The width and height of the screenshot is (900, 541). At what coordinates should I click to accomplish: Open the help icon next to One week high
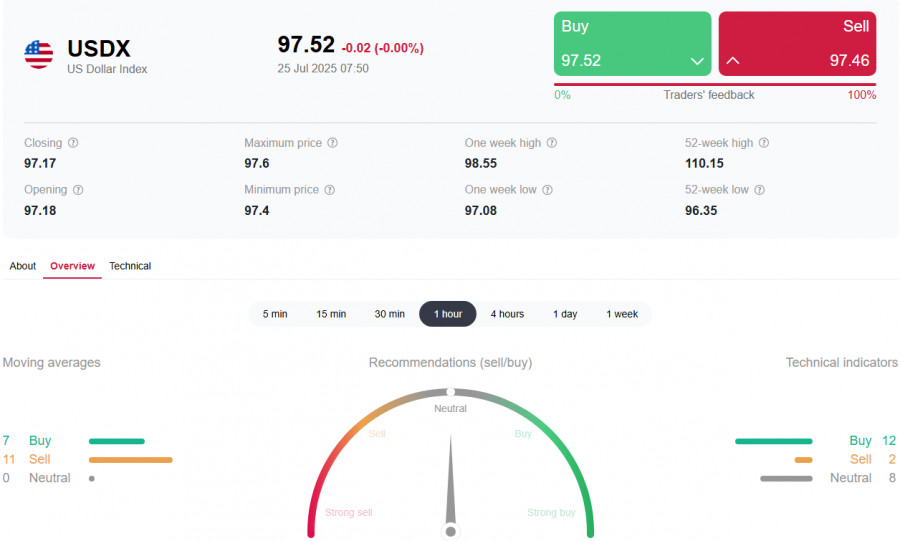click(x=552, y=143)
